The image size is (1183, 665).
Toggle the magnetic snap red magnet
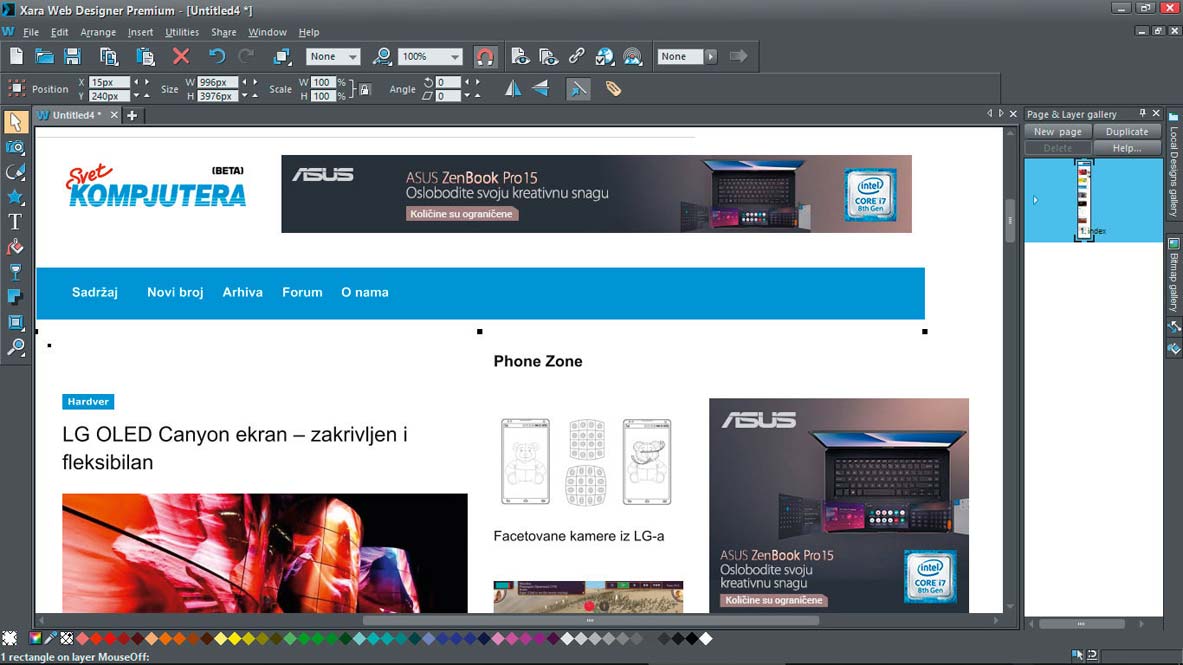[x=485, y=57]
